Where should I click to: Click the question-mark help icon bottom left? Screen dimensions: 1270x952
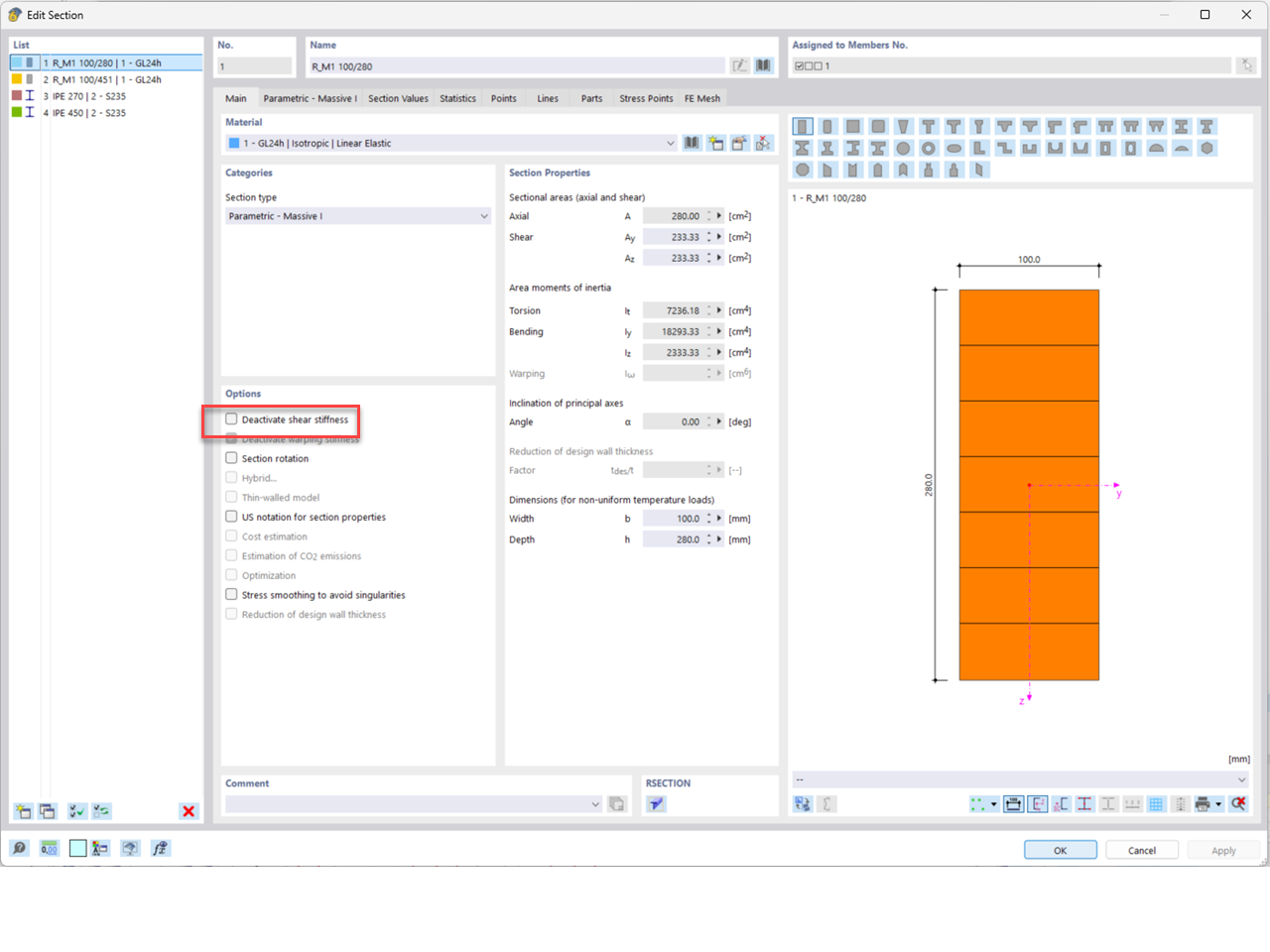point(19,848)
